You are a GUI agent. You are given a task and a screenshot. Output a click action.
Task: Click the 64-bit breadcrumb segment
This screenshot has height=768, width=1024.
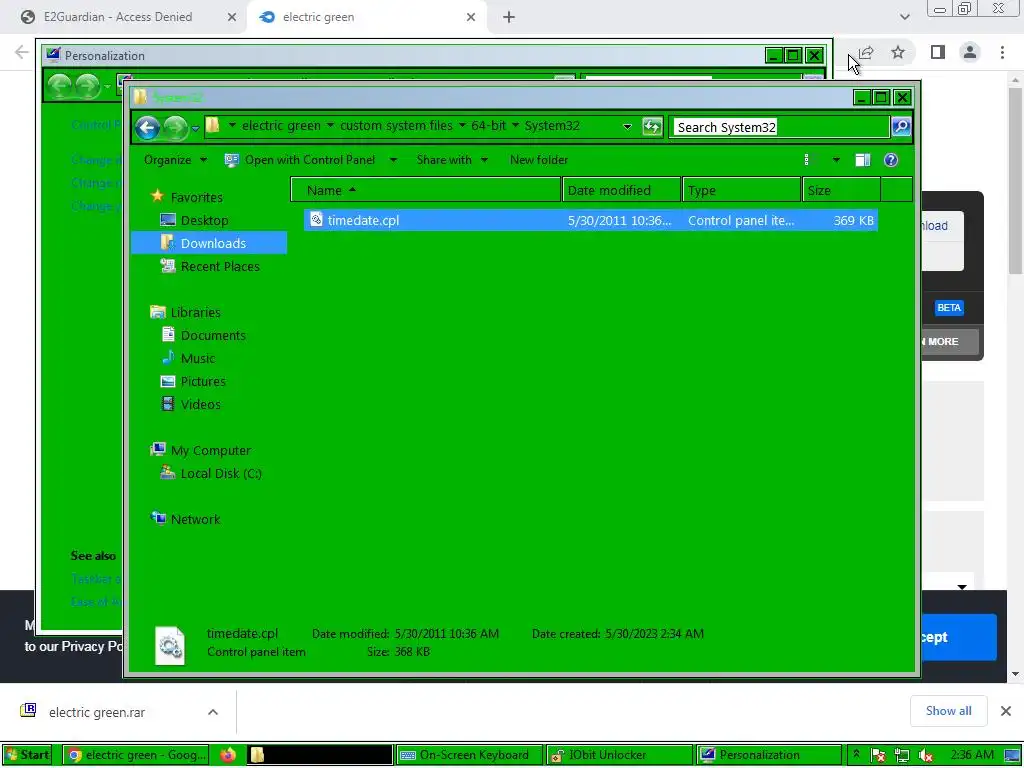click(488, 125)
